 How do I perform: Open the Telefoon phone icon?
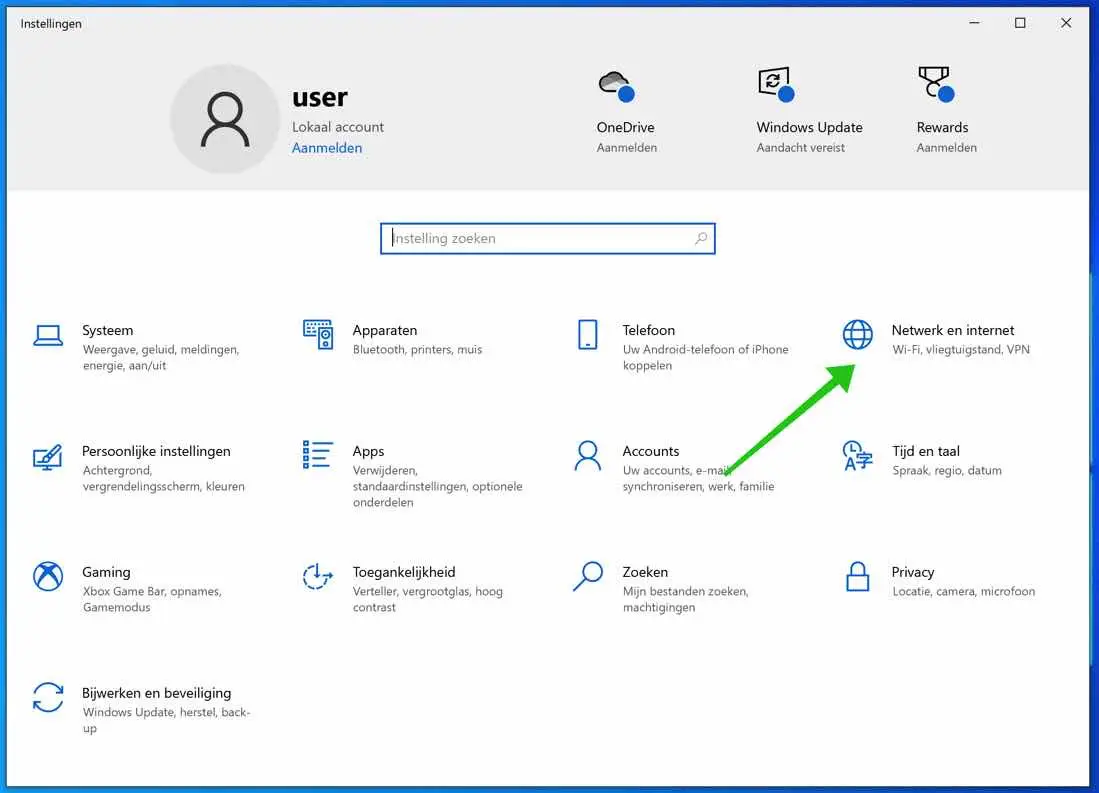pyautogui.click(x=587, y=334)
